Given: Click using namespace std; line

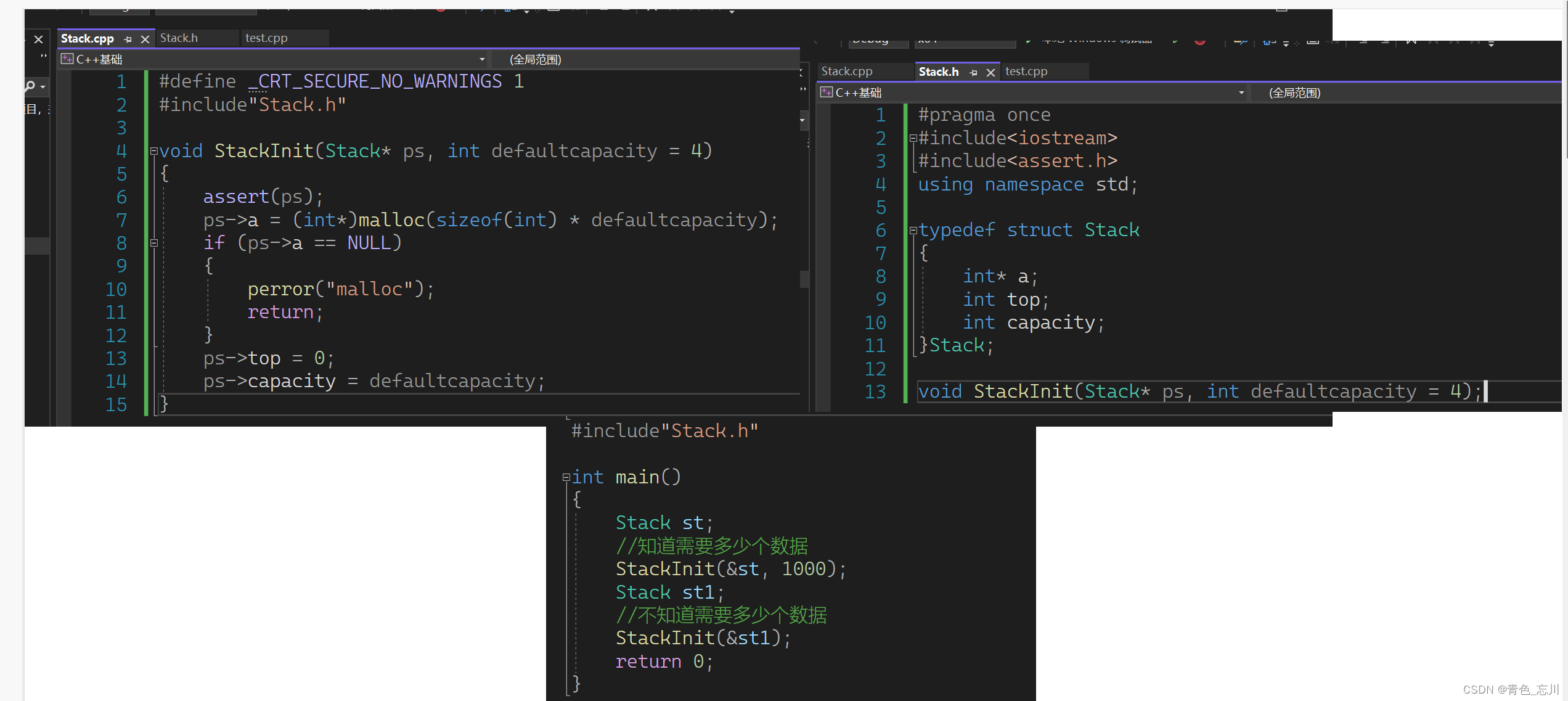Looking at the screenshot, I should pos(1028,184).
